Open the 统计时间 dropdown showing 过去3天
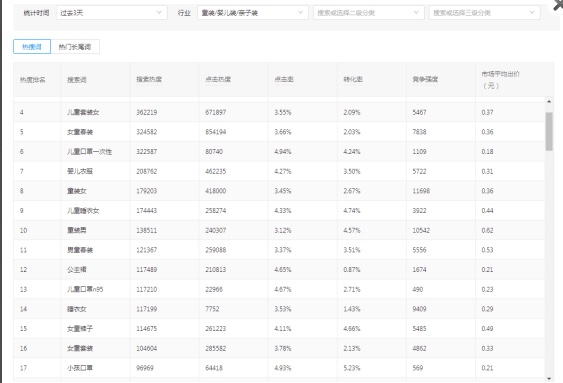Image resolution: width=563 pixels, height=383 pixels. tap(111, 13)
